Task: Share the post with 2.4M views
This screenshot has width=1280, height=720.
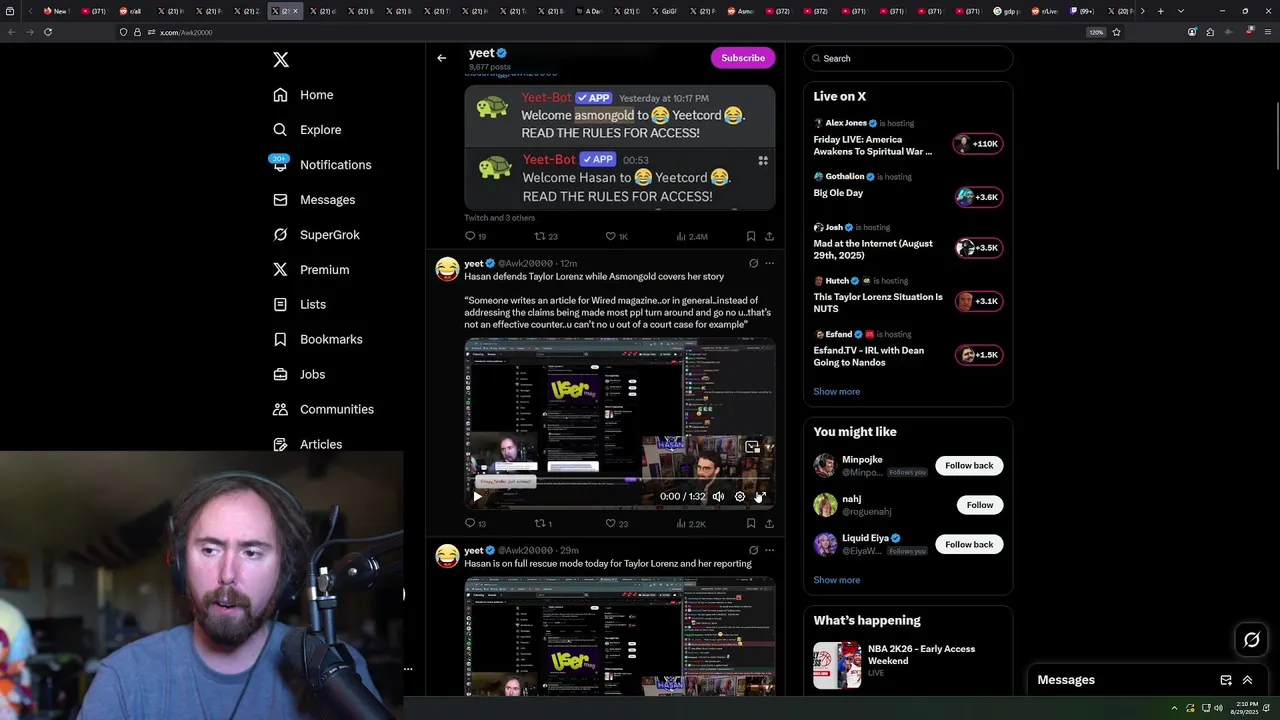Action: [x=769, y=236]
